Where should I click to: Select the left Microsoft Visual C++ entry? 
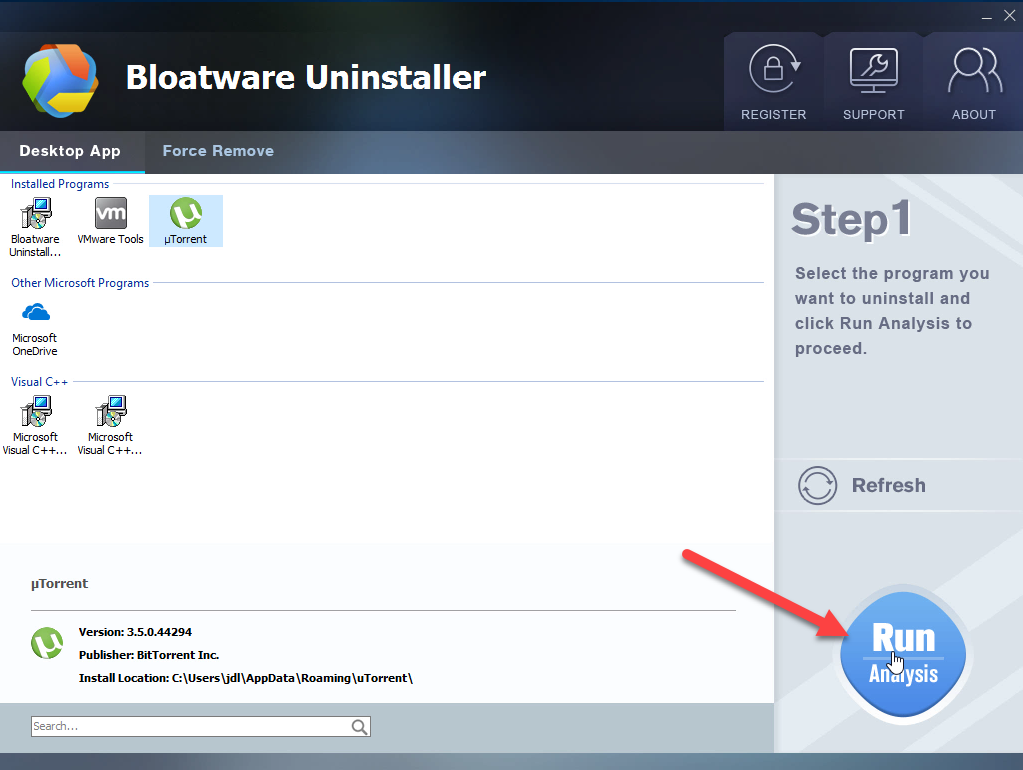(35, 424)
